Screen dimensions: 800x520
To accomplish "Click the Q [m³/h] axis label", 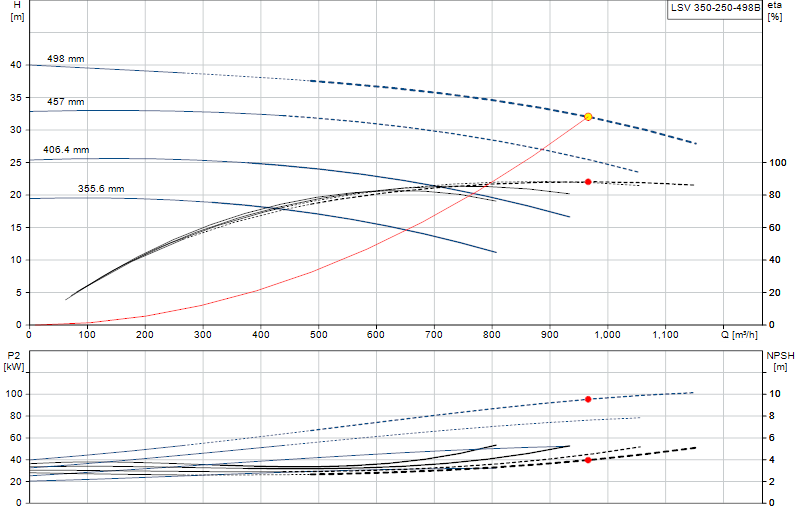I will (x=739, y=335).
